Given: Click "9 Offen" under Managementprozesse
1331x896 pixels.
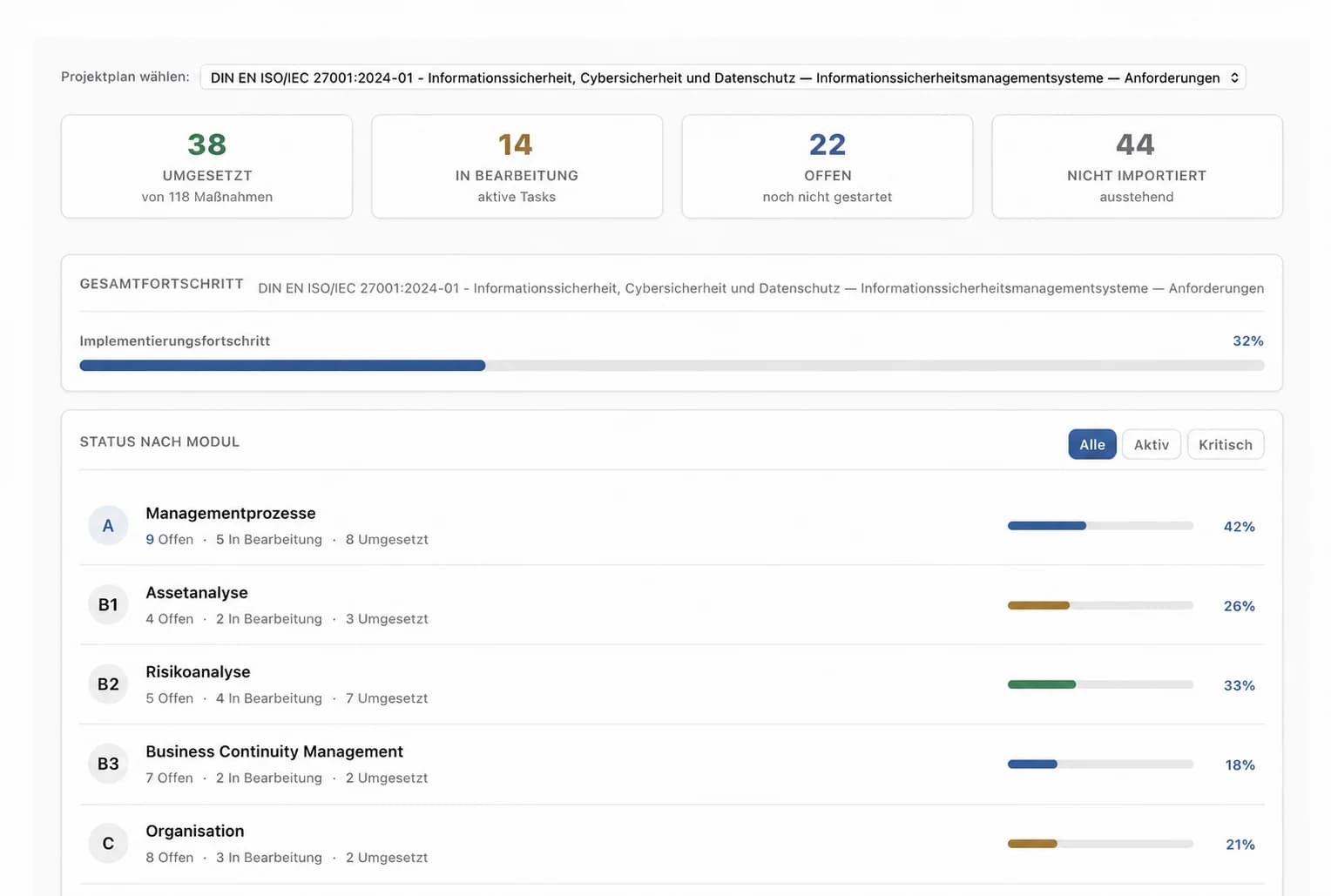Looking at the screenshot, I should tap(170, 540).
